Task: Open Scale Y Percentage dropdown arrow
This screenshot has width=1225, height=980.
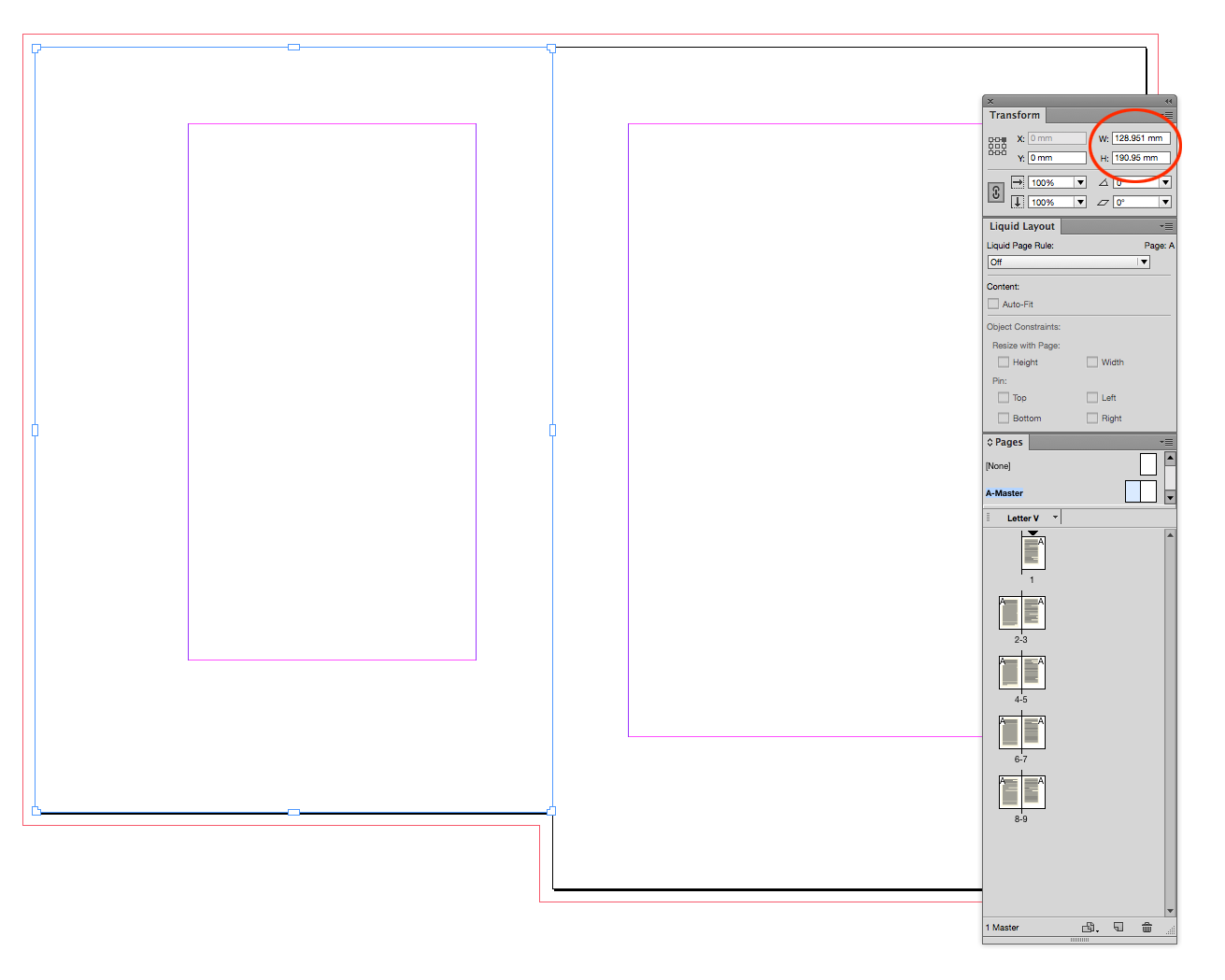Action: click(1080, 202)
